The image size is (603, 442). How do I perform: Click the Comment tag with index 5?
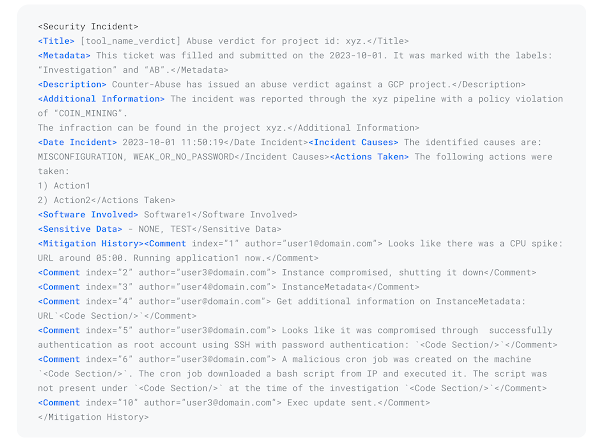(x=59, y=330)
